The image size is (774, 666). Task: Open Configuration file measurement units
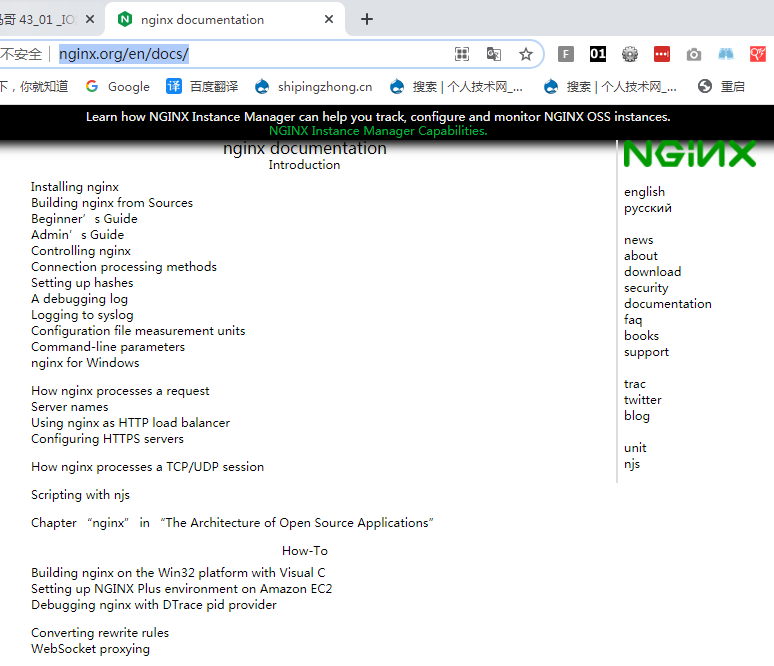tap(138, 331)
